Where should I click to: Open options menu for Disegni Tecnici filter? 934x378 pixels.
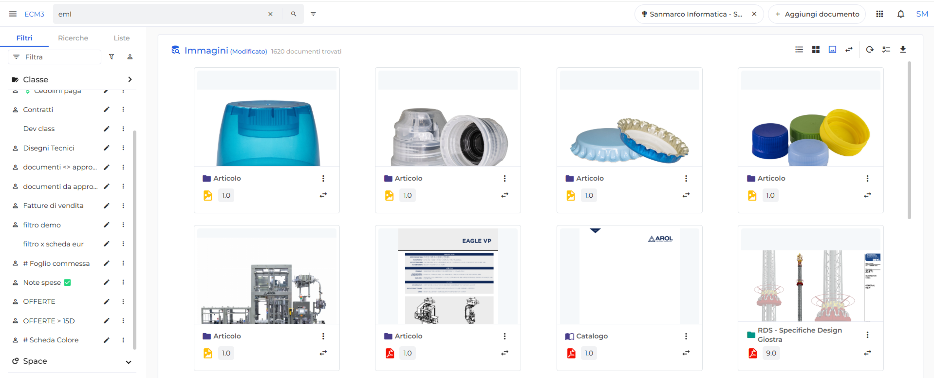click(123, 148)
